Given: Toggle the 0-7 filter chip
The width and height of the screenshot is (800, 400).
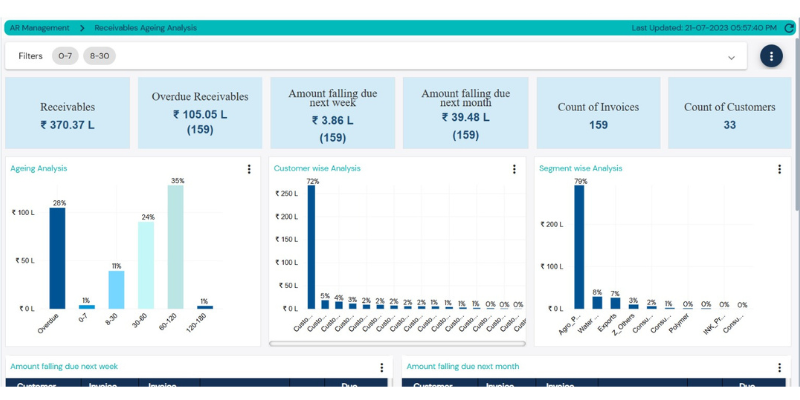Looking at the screenshot, I should [66, 56].
